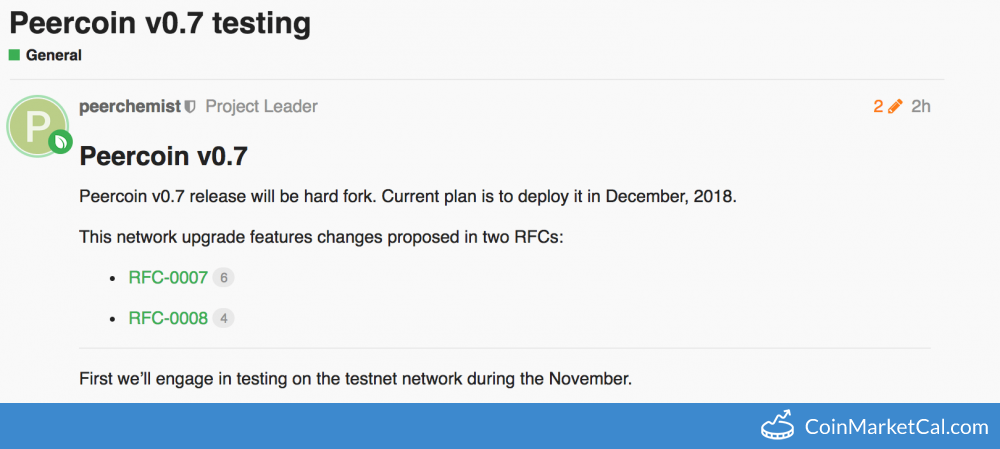Click the green leaf badge on the avatar

point(62,142)
